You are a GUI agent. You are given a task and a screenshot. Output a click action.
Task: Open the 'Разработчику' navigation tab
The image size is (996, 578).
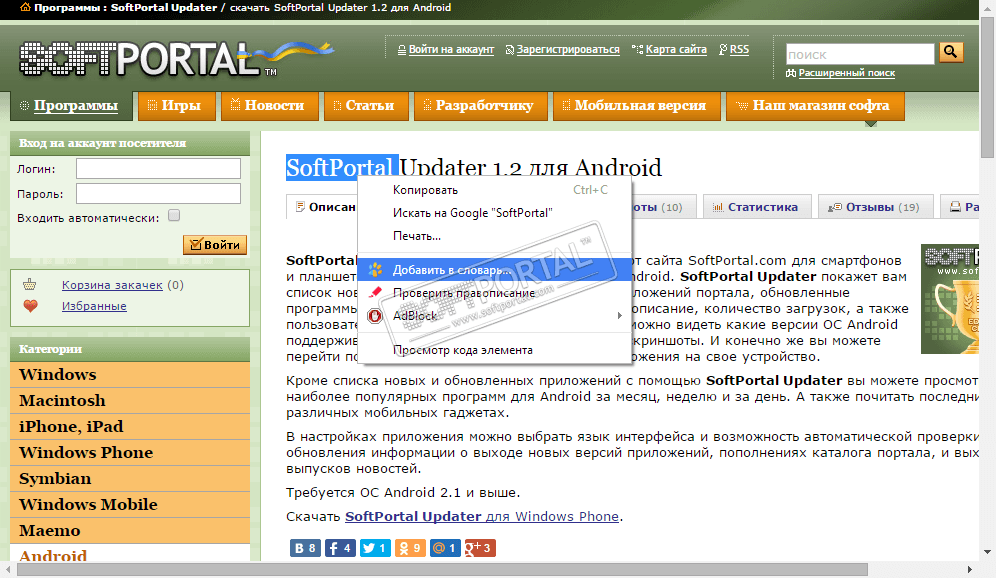[480, 105]
